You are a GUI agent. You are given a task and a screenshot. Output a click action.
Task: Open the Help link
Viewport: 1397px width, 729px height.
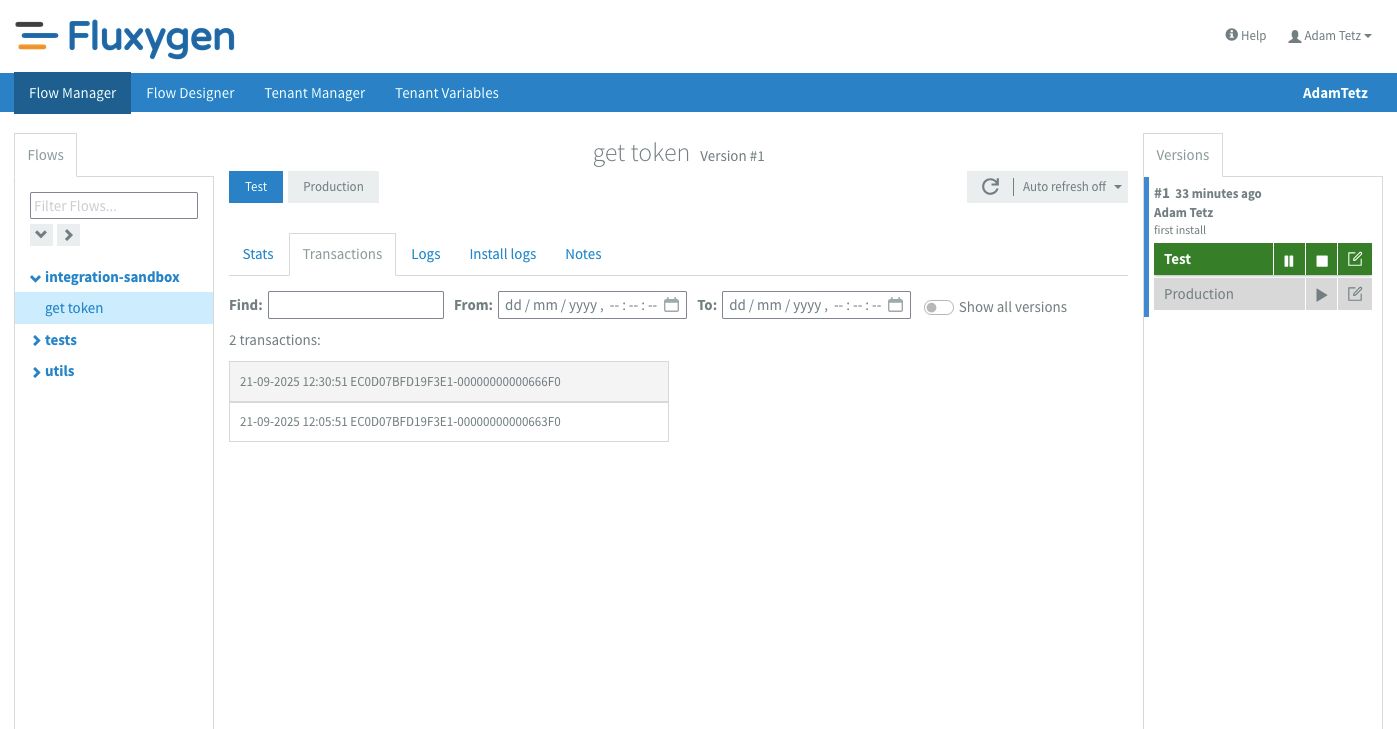1246,36
